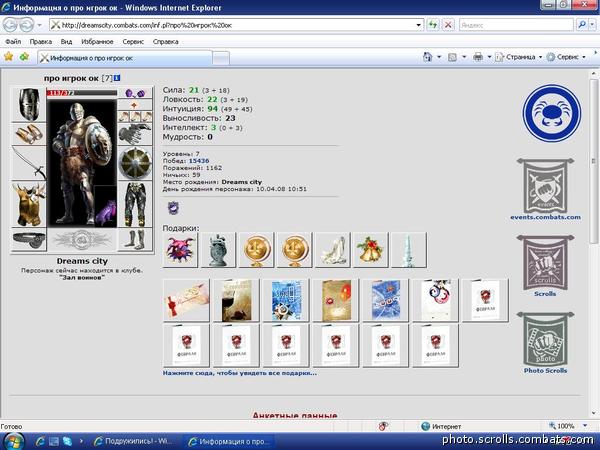Screen dimensions: 600x450
Task: Click the curved sword weapon slot
Action: (x=29, y=163)
